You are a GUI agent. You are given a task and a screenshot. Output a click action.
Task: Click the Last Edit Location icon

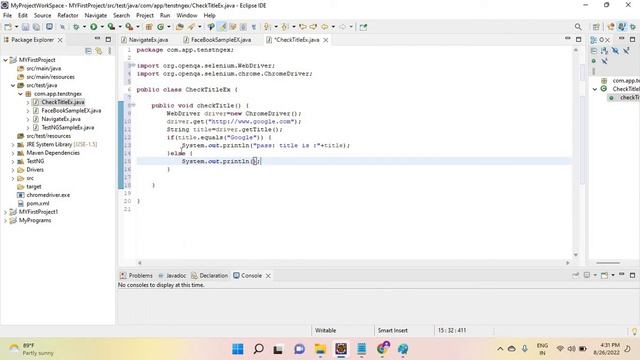pos(303,27)
